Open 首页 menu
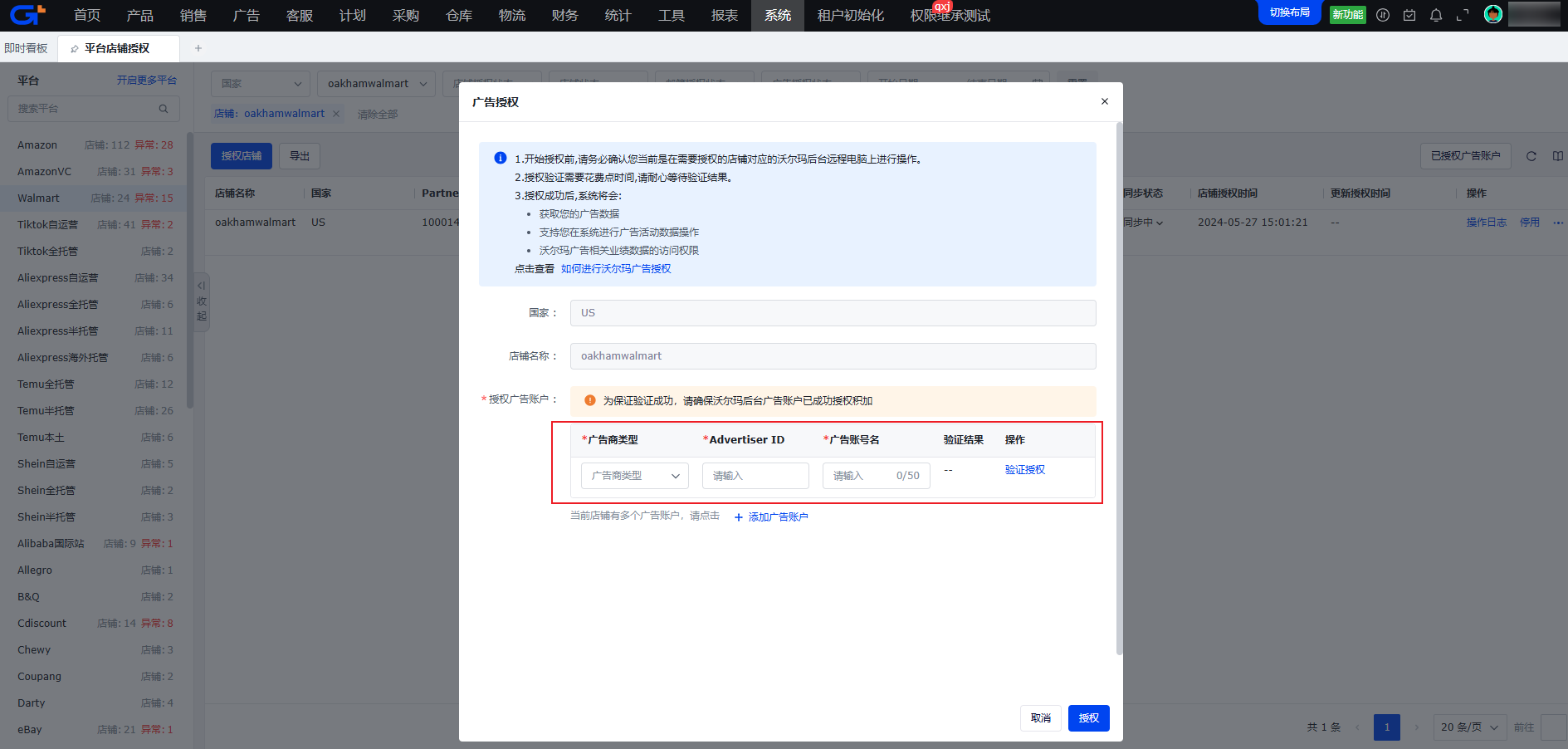The image size is (1568, 749). [87, 16]
